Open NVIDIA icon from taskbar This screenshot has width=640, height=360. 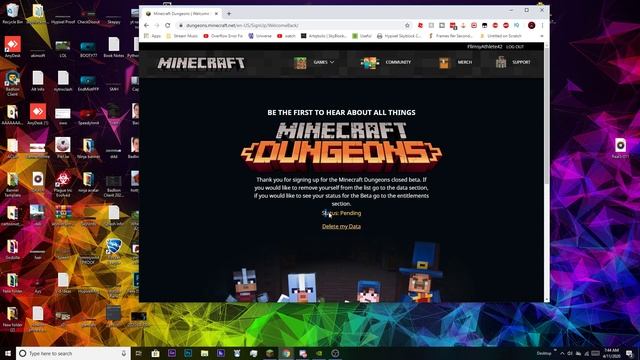coord(319,353)
